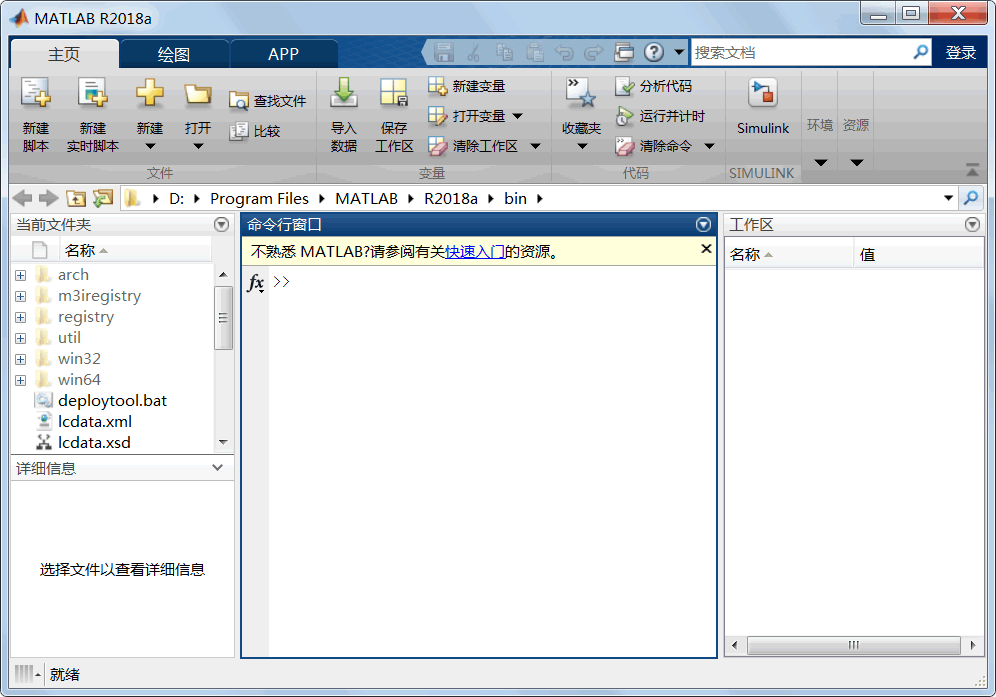Open quick access toolbar customize arrow
996x697 pixels.
[679, 52]
